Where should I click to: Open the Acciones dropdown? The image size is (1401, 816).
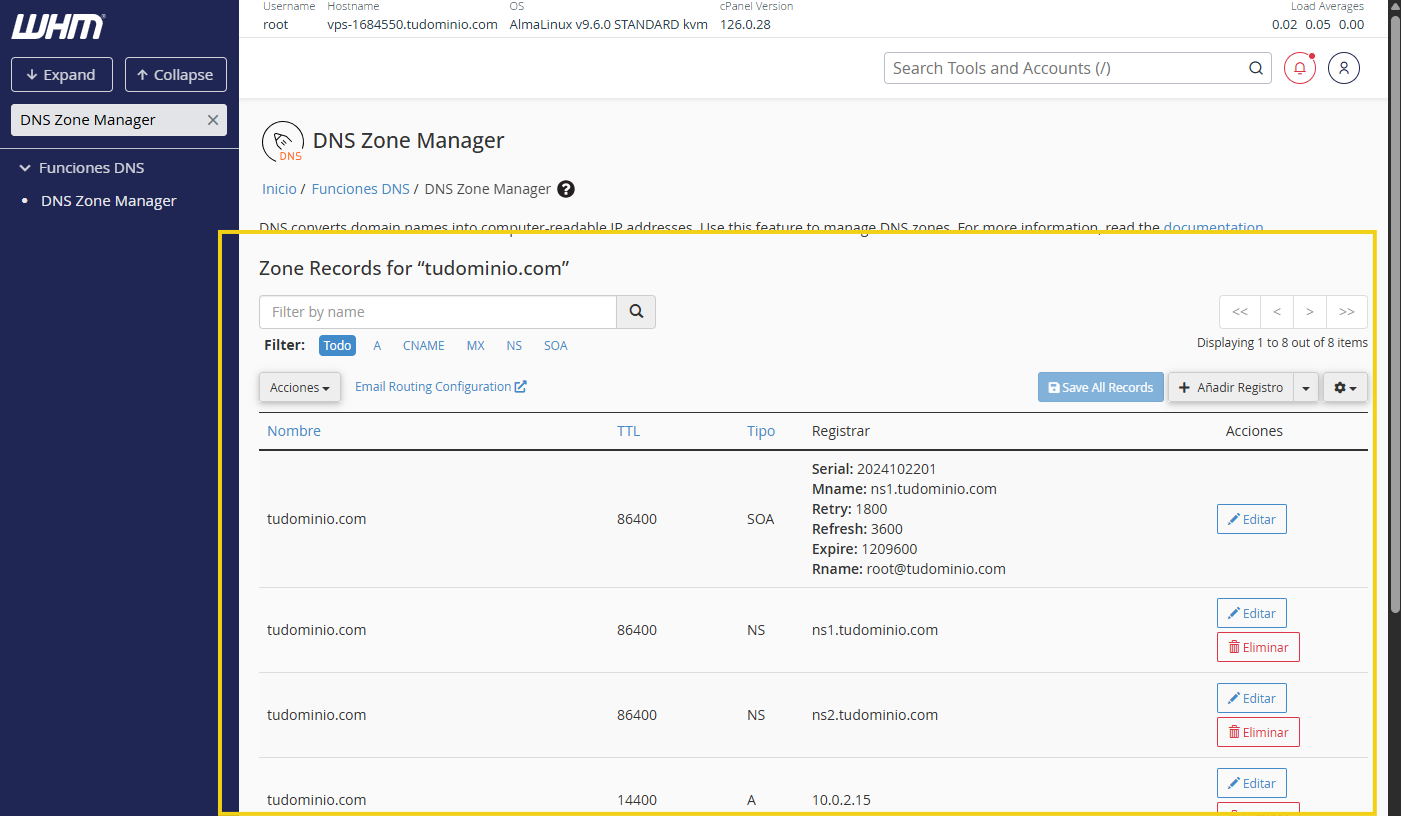(299, 387)
